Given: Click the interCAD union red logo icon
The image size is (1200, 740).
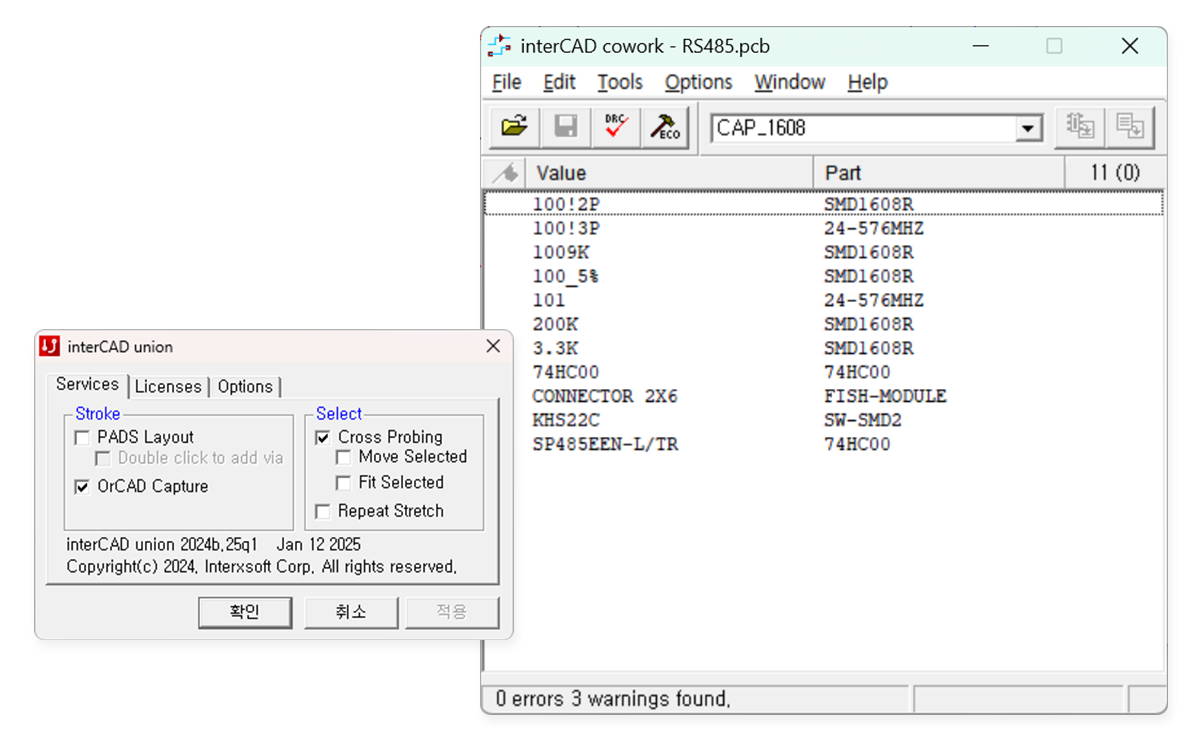Looking at the screenshot, I should coord(50,347).
